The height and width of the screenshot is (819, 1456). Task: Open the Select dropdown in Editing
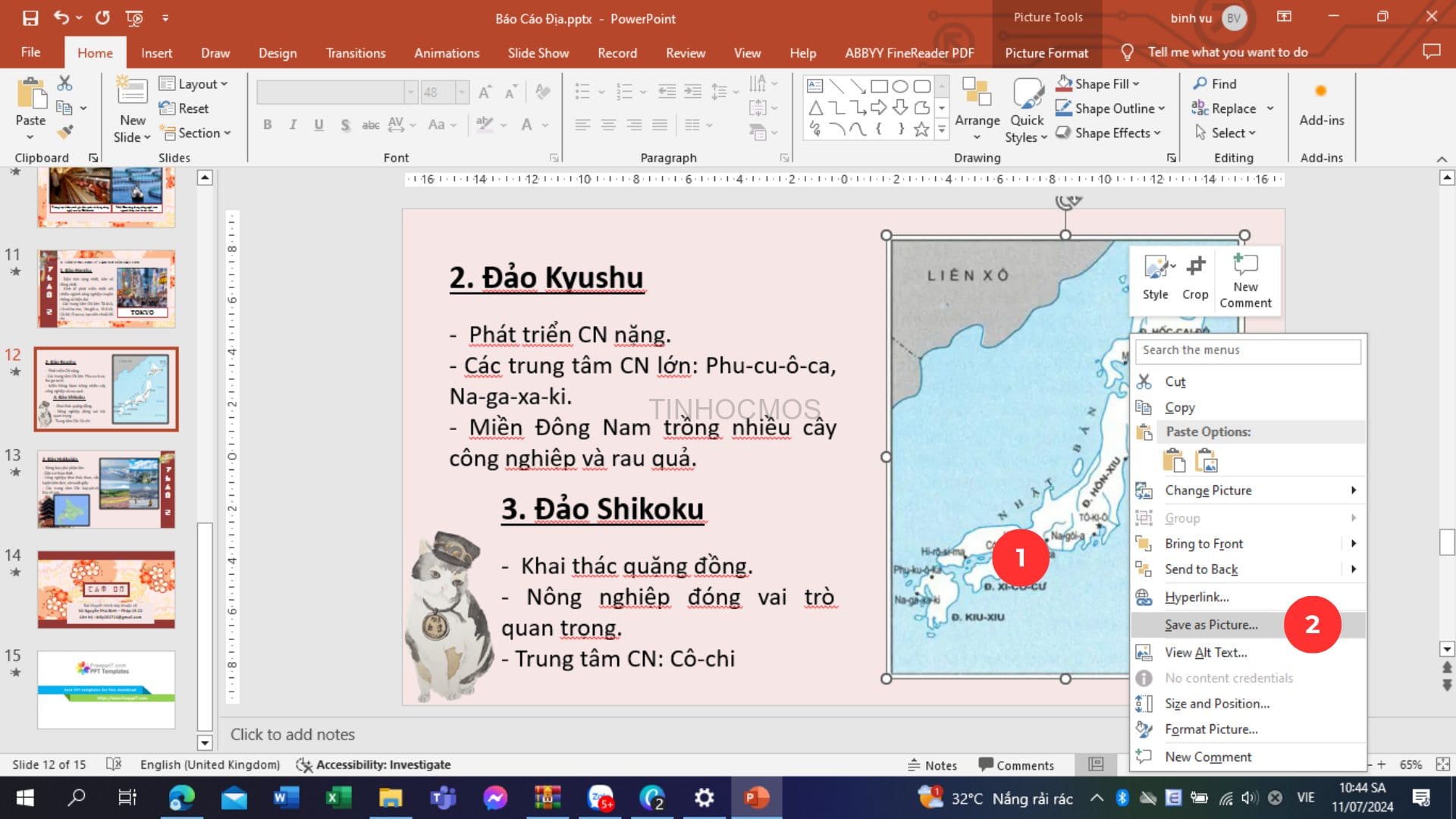click(x=1225, y=133)
